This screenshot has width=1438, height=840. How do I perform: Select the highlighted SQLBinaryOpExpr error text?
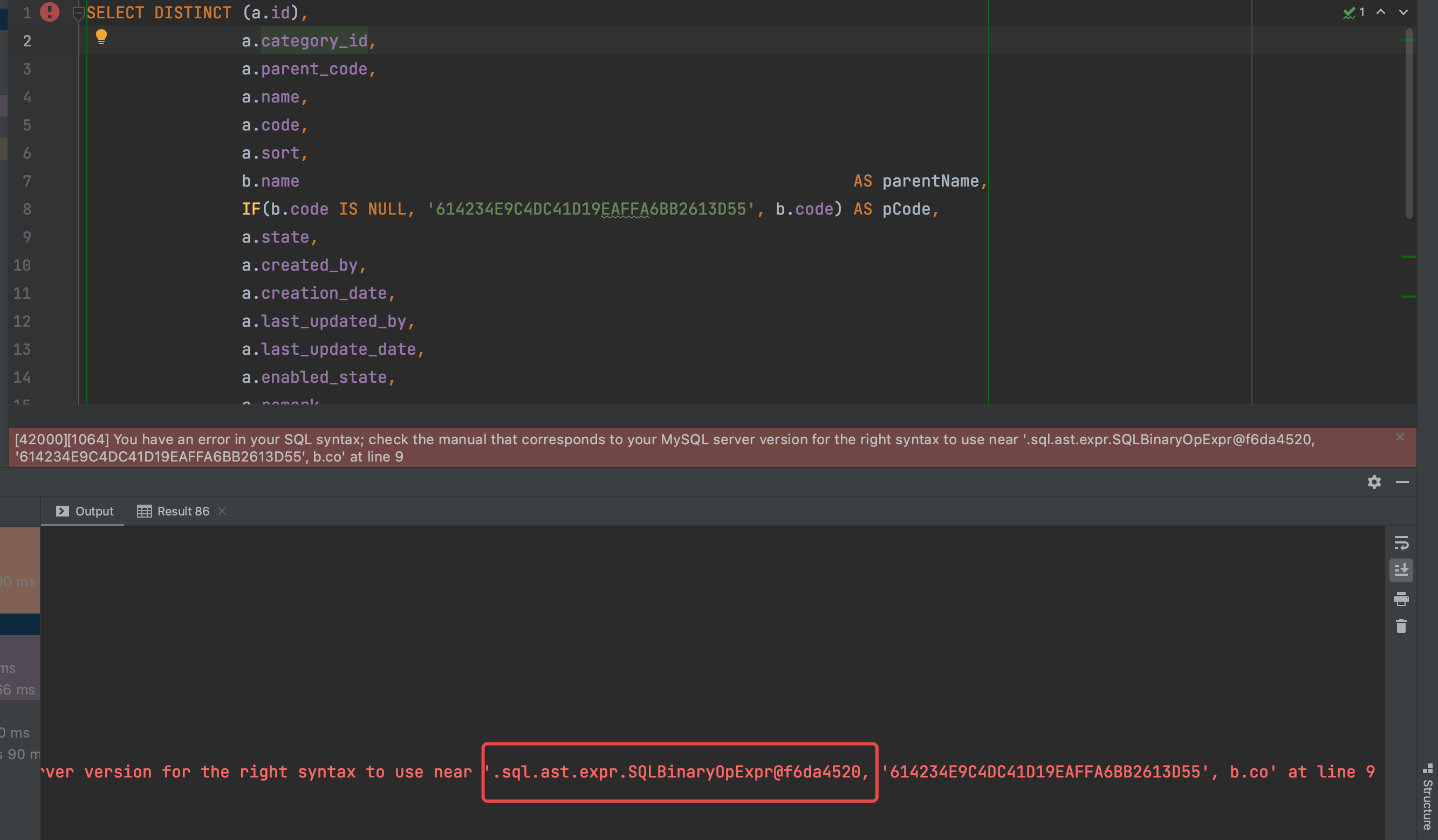point(679,772)
